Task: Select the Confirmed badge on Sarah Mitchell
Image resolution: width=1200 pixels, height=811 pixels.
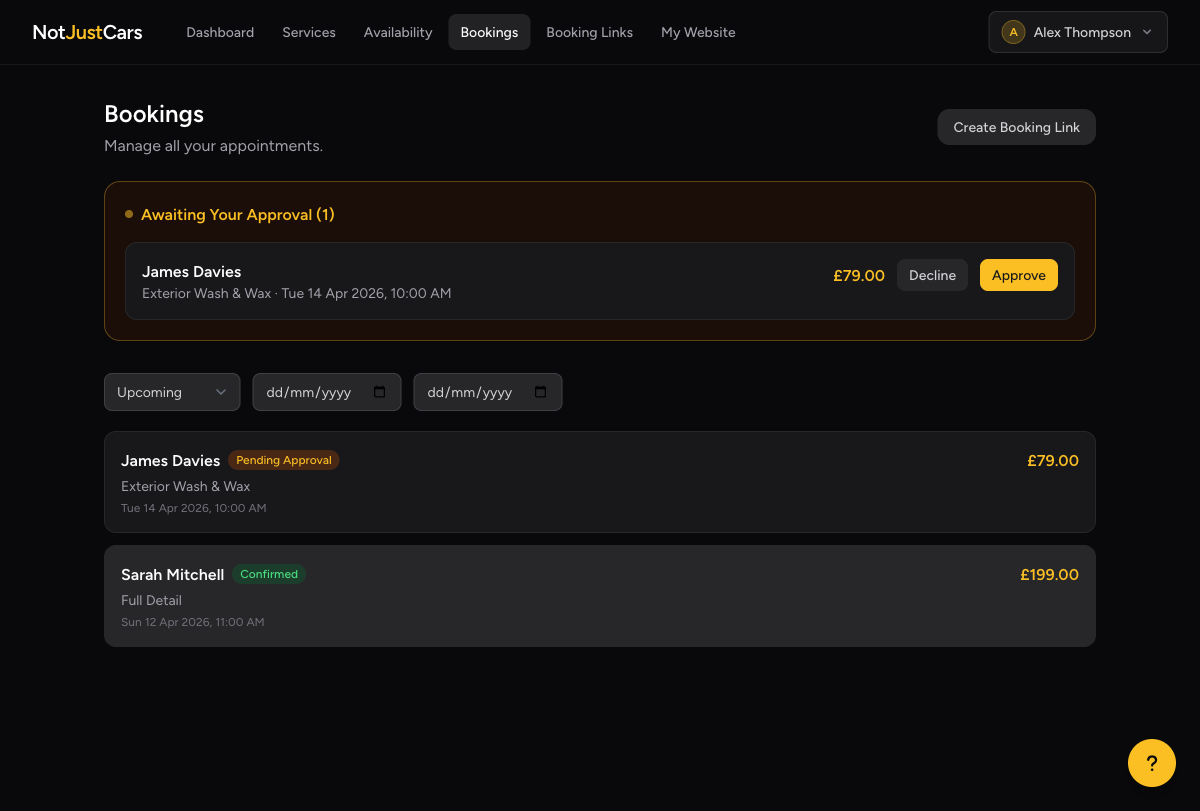Action: coord(269,574)
